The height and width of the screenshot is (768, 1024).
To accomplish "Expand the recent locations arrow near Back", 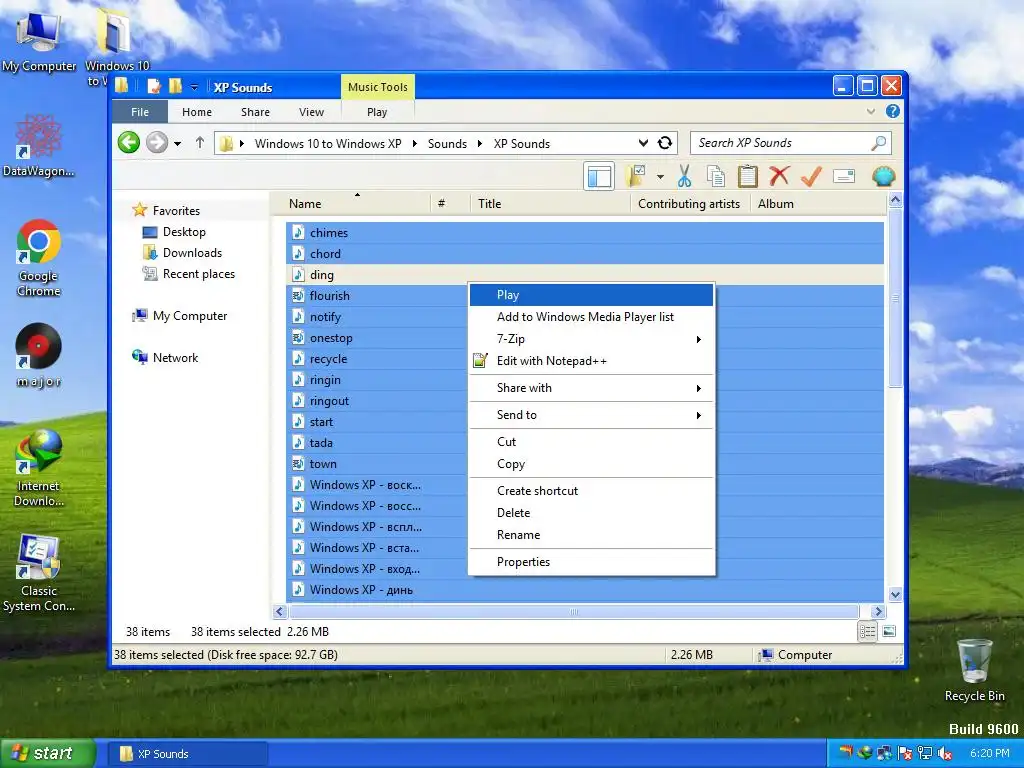I will (177, 143).
